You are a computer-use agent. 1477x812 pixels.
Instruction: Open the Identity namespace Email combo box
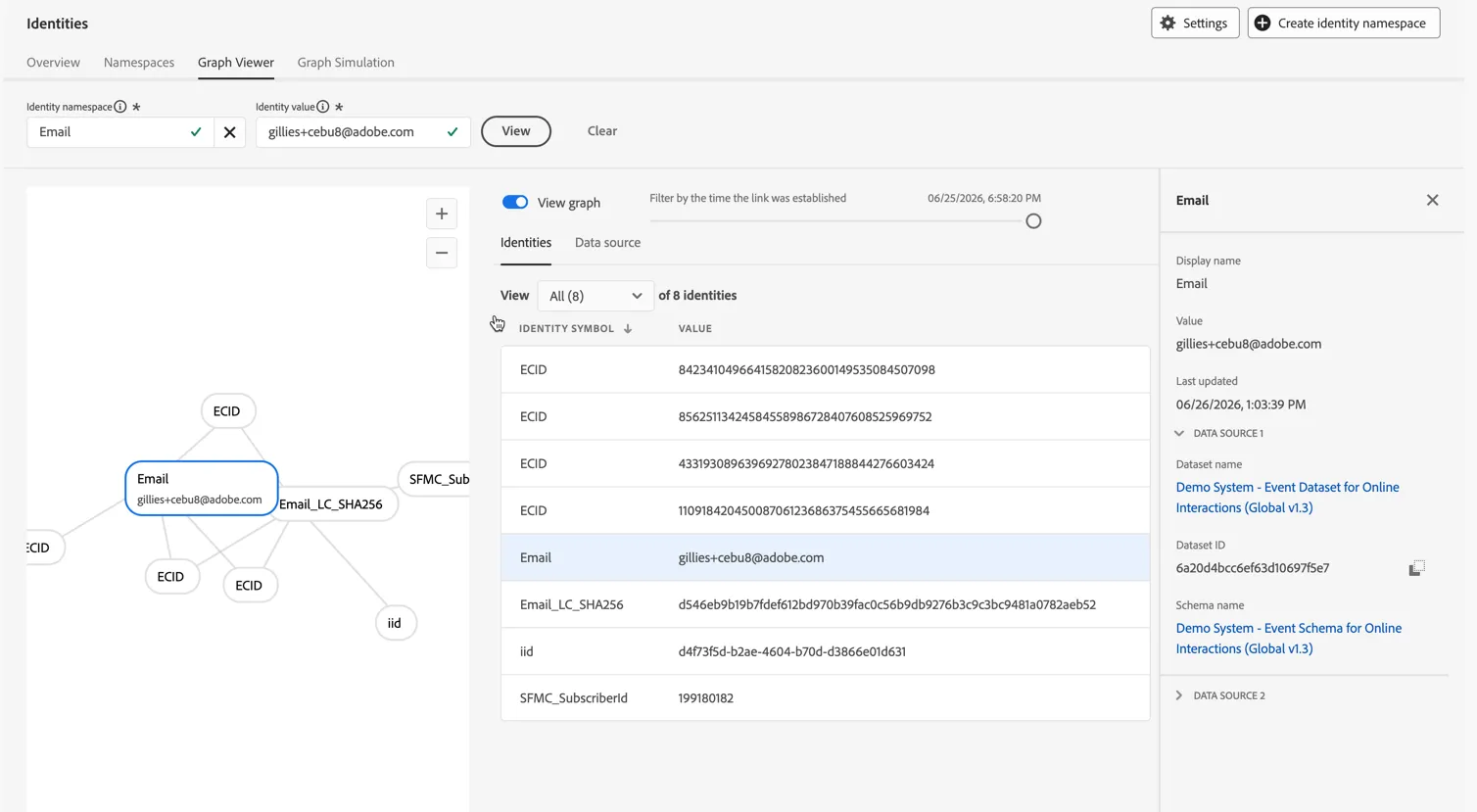(x=120, y=131)
